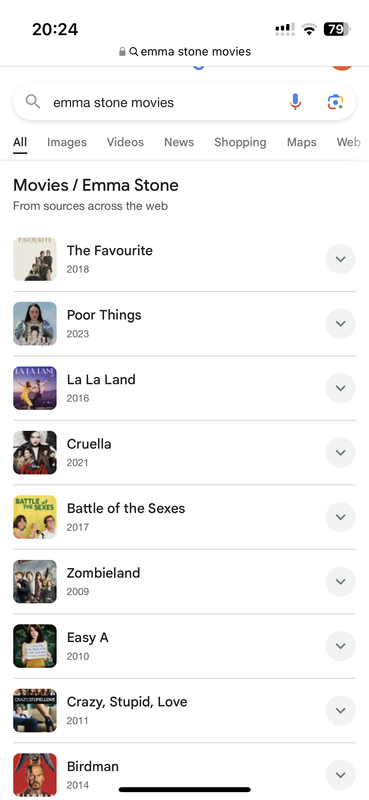The width and height of the screenshot is (369, 800).
Task: Expand La La Land chevron
Action: [340, 388]
